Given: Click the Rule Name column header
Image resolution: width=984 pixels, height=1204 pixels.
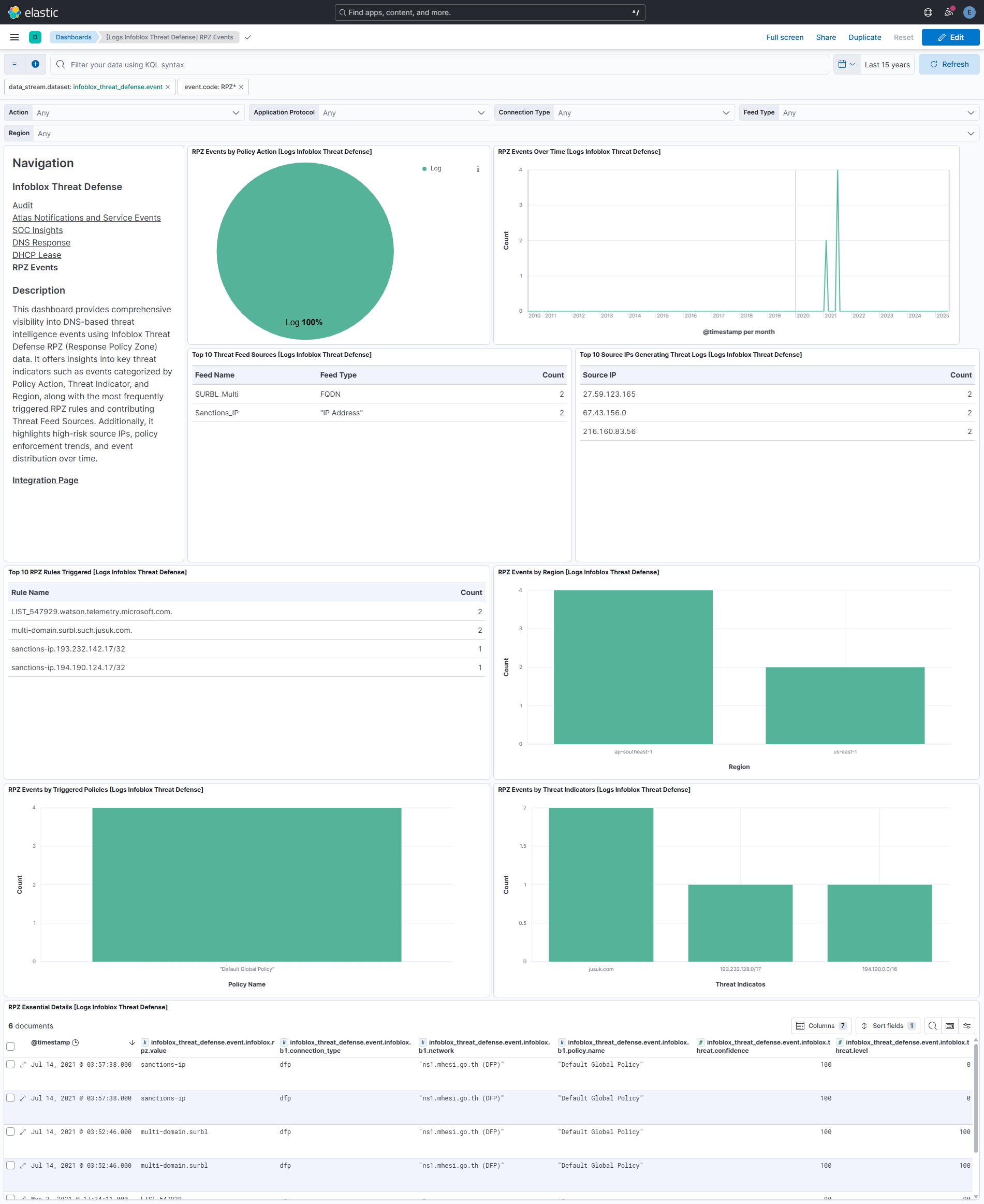Looking at the screenshot, I should pos(30,592).
